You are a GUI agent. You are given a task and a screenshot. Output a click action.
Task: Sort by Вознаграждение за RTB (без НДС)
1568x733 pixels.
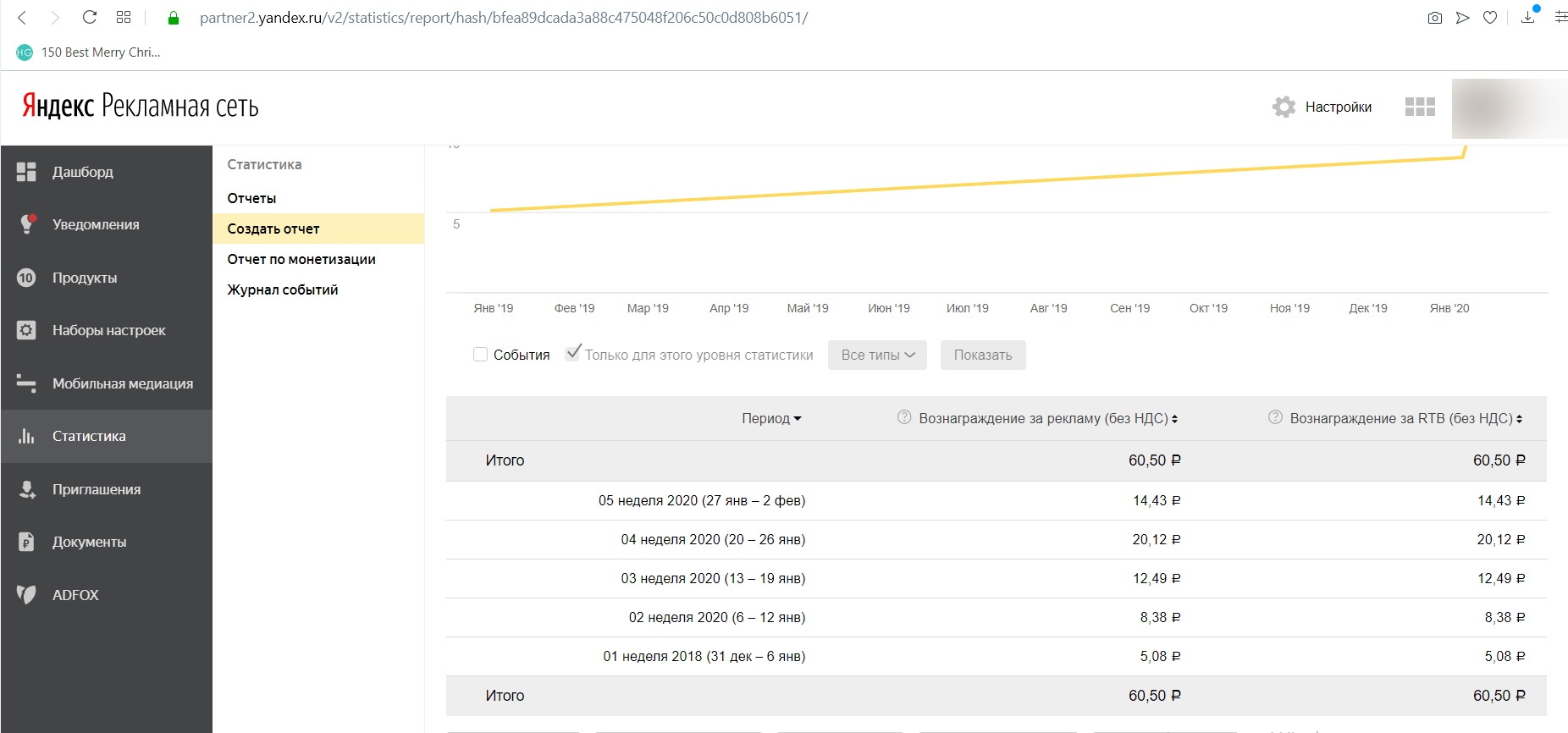pyautogui.click(x=1406, y=418)
